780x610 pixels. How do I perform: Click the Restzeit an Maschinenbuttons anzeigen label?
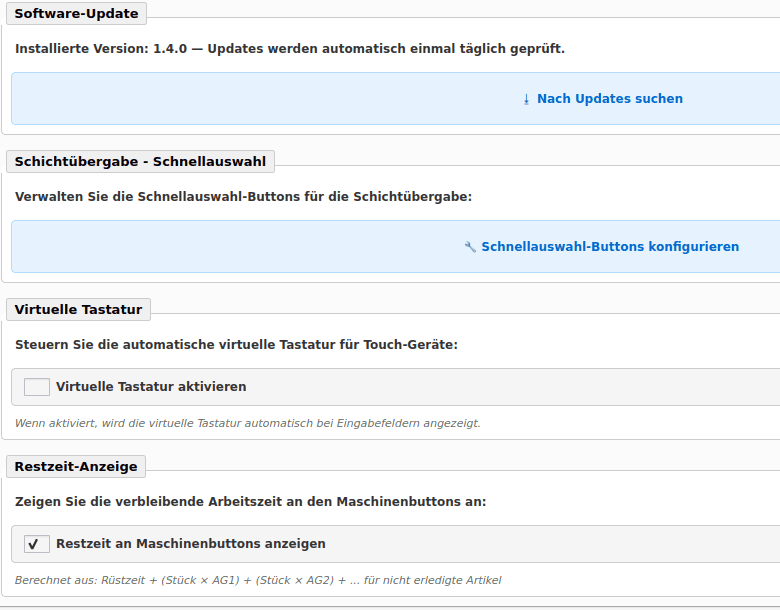point(191,544)
